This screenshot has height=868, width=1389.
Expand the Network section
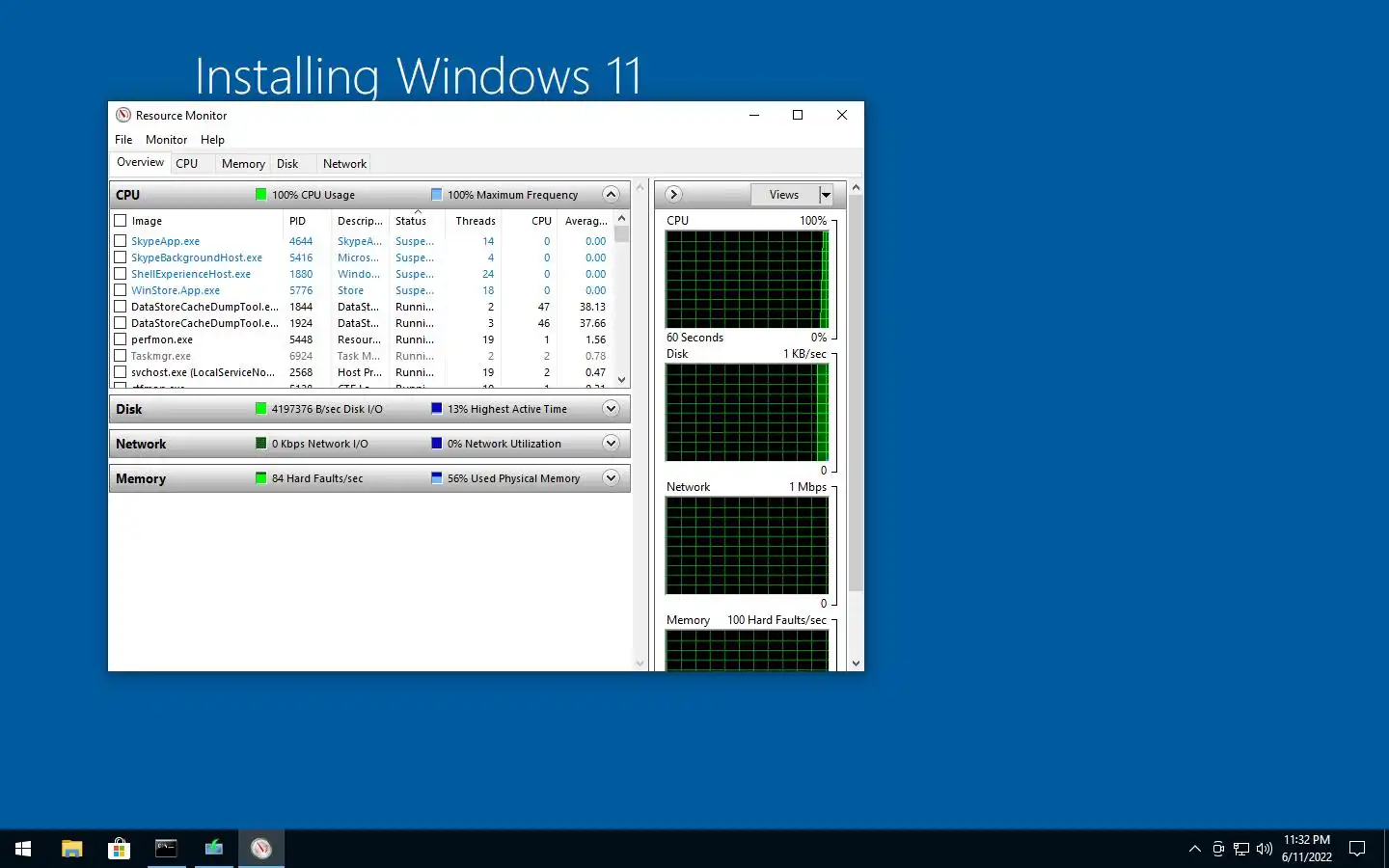click(611, 443)
